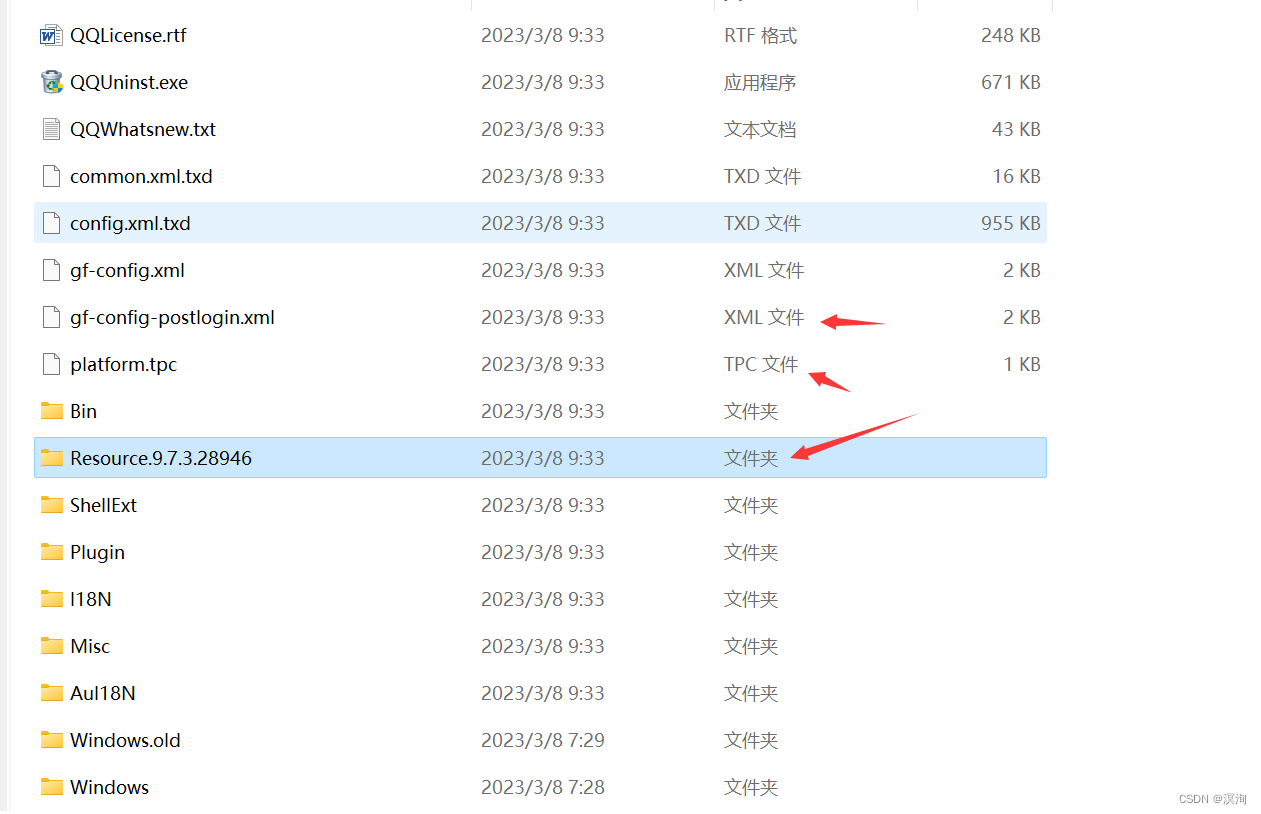The height and width of the screenshot is (814, 1261).
Task: Click the 文件夹 type of the Plugin row
Action: [751, 552]
